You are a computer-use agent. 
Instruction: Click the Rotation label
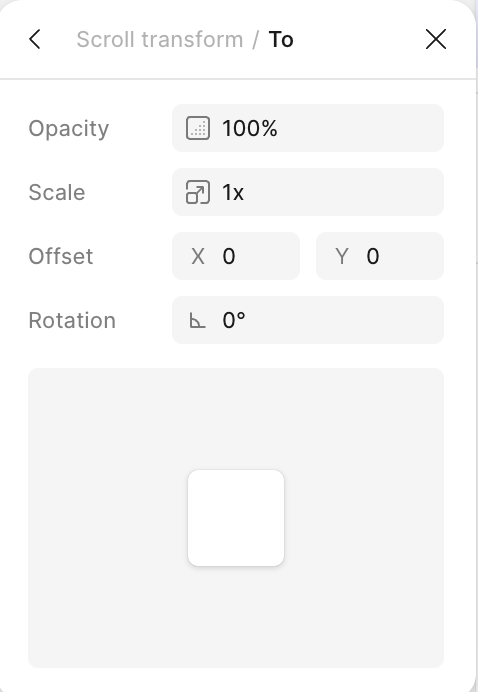72,320
